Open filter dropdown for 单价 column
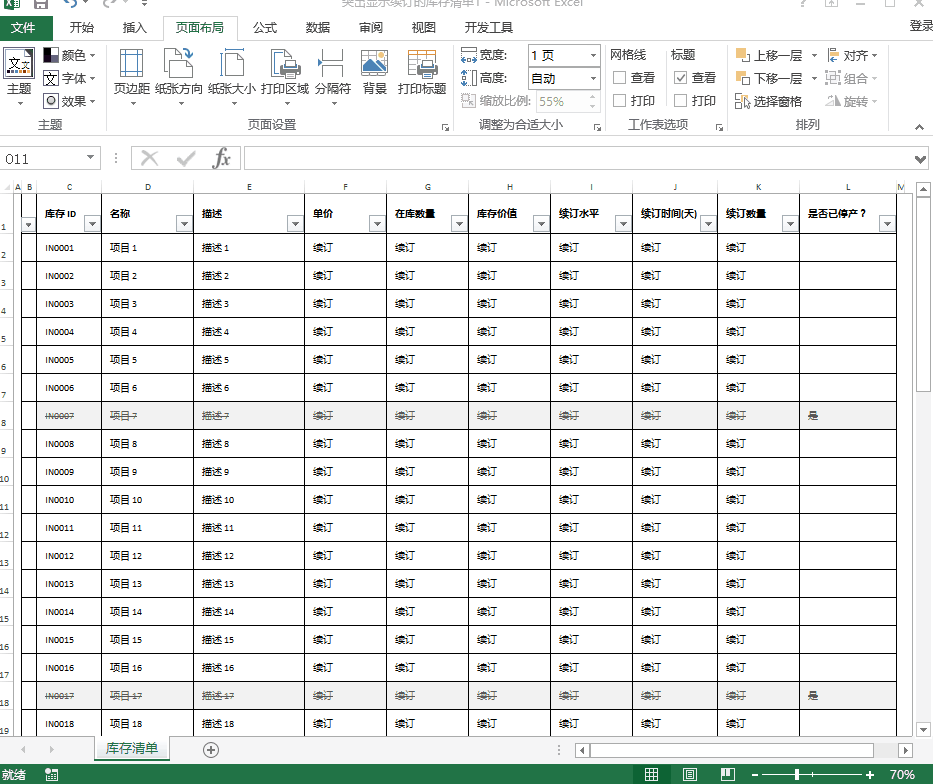Screen dimensions: 933x784 377,224
